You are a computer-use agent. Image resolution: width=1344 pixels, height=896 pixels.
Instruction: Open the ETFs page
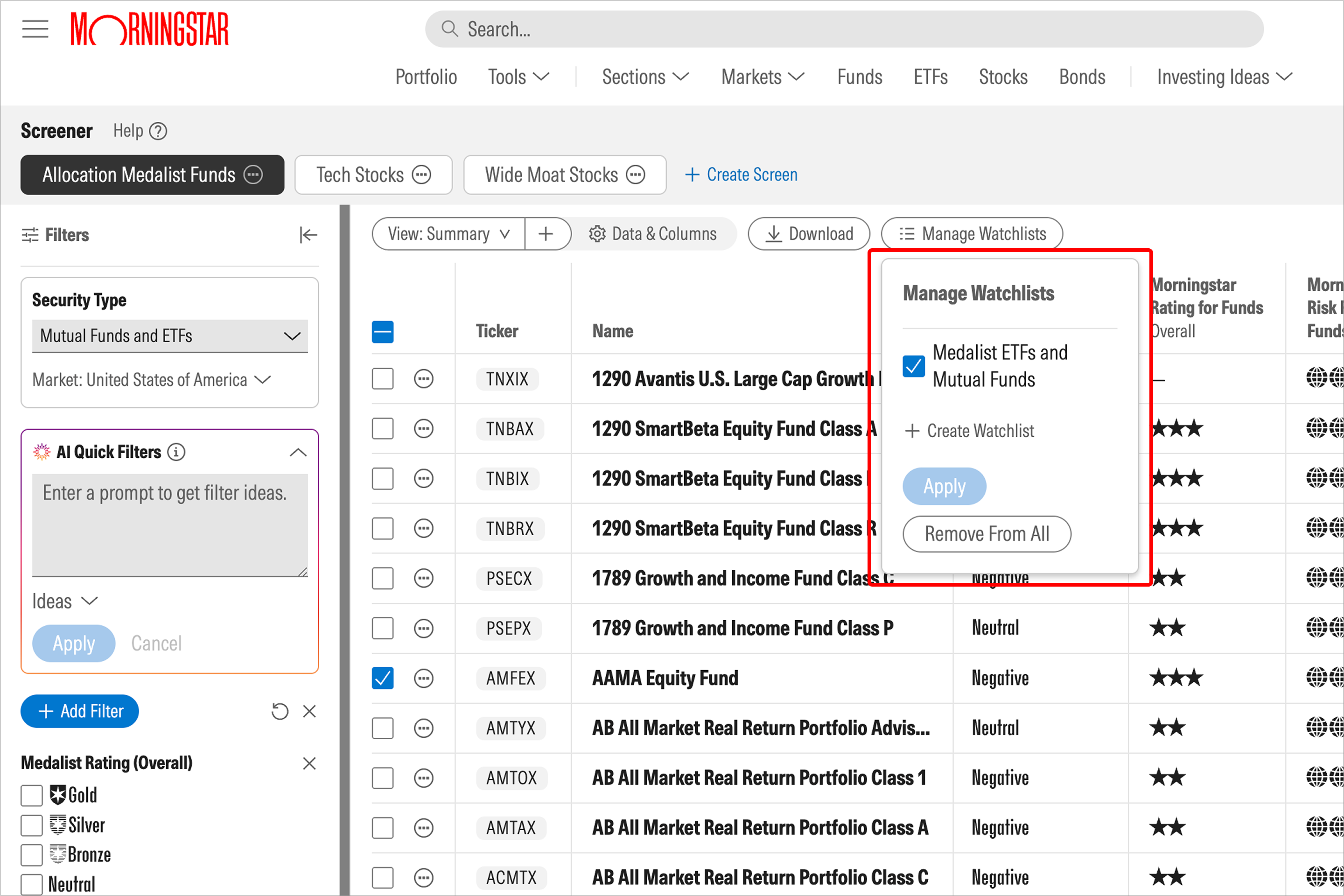point(930,77)
